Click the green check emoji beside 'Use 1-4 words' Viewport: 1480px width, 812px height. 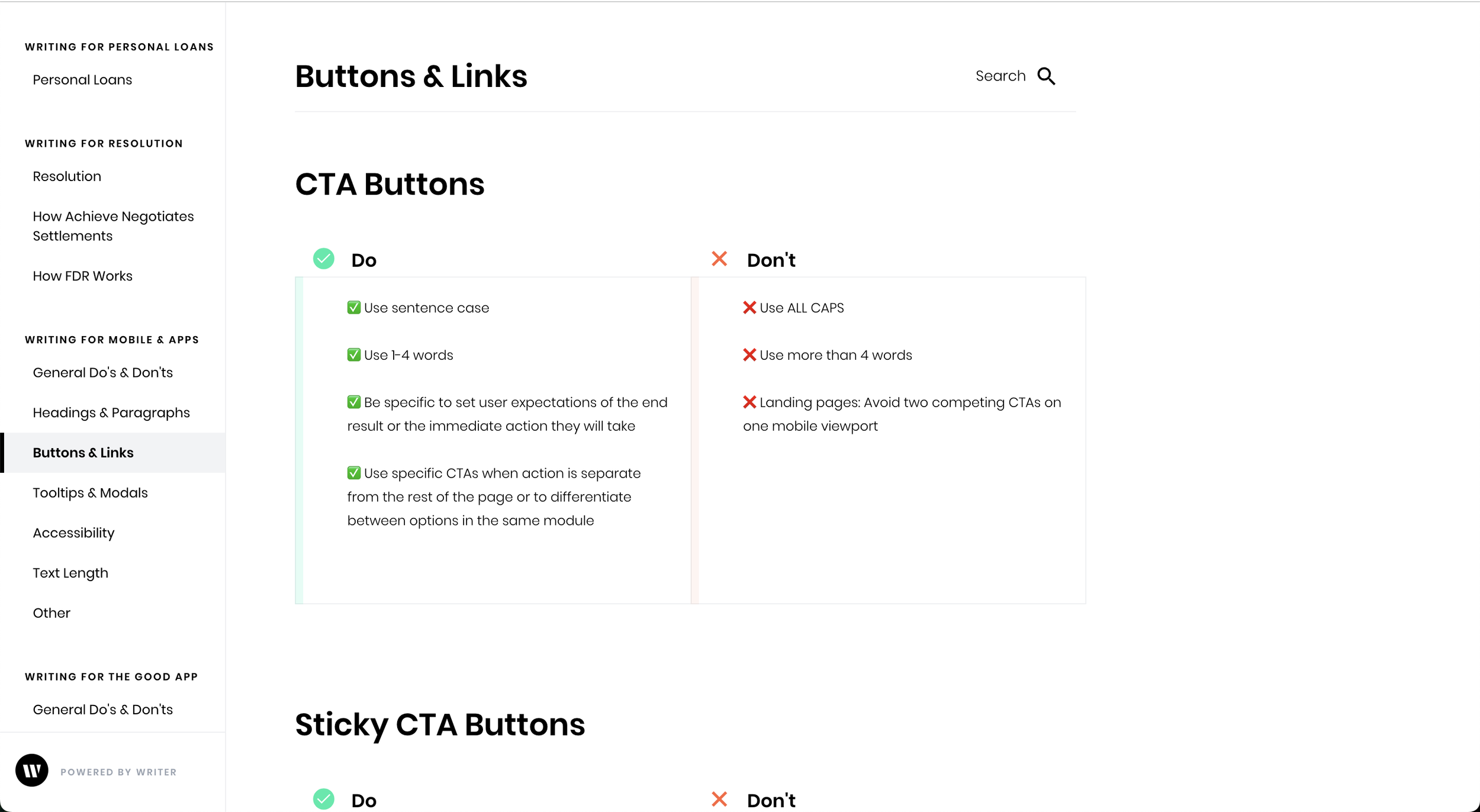tap(354, 355)
